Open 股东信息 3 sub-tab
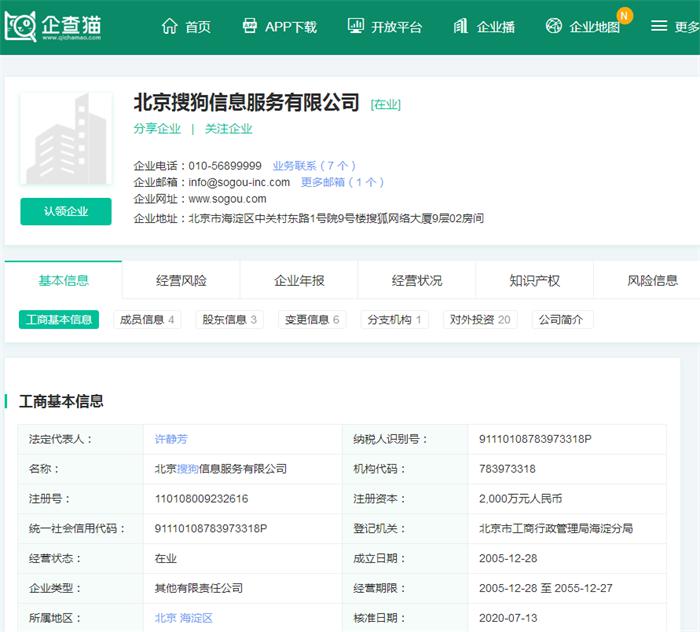700x632 pixels. [x=229, y=320]
